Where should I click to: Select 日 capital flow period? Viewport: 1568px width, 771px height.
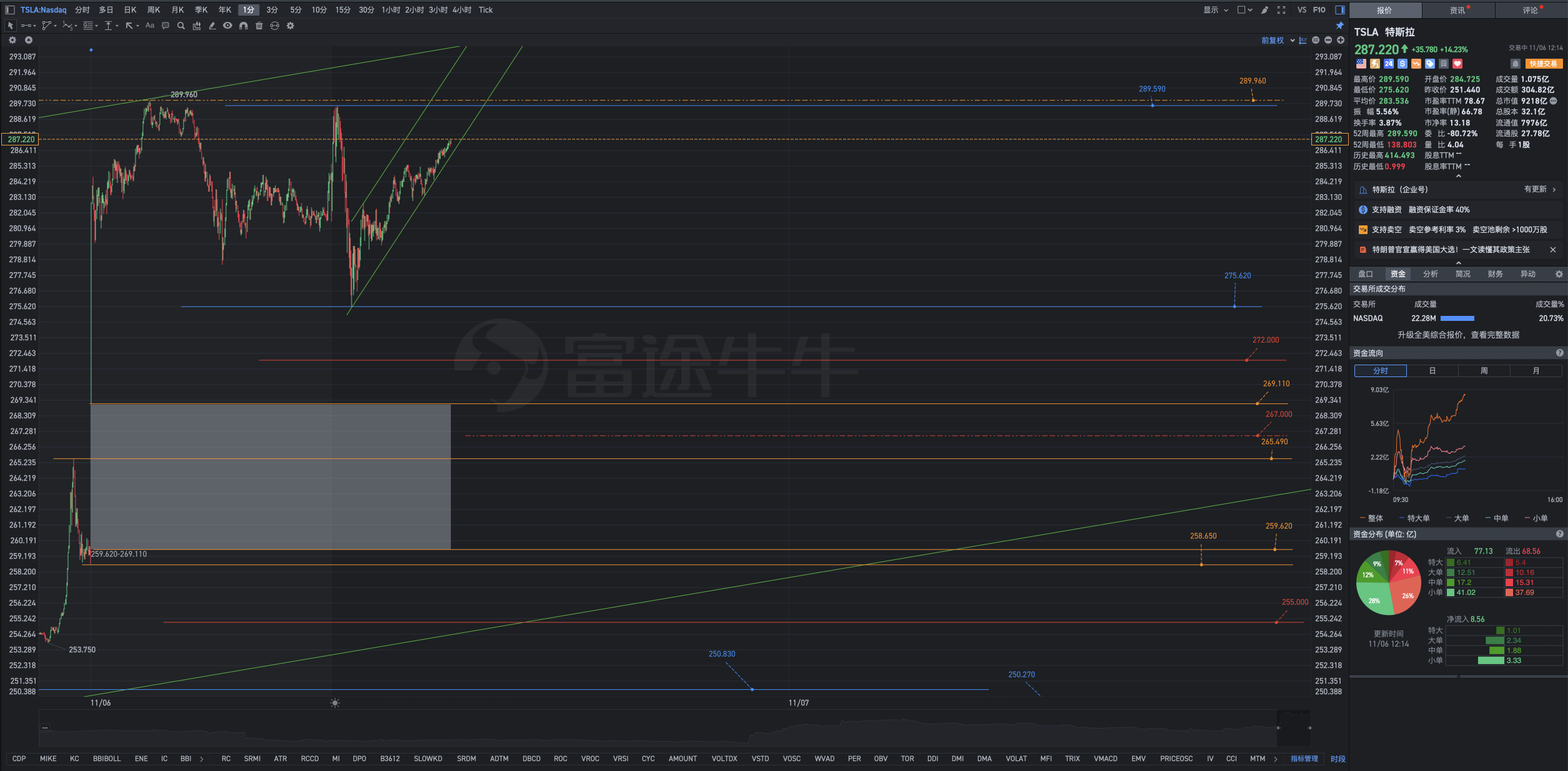1432,371
